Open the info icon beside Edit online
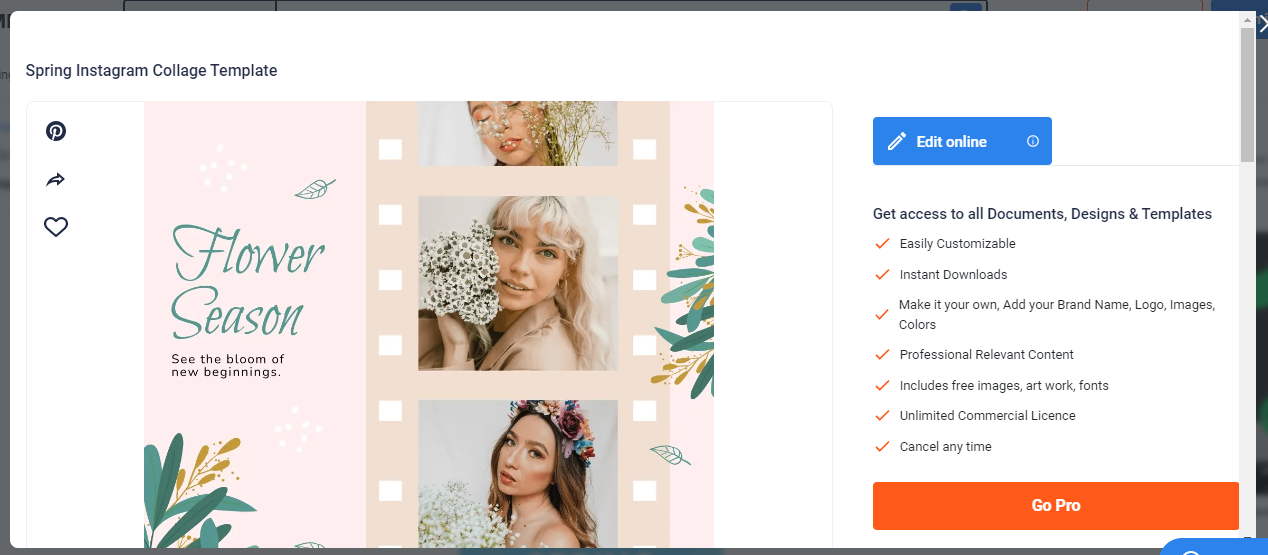This screenshot has width=1268, height=555. (1033, 141)
